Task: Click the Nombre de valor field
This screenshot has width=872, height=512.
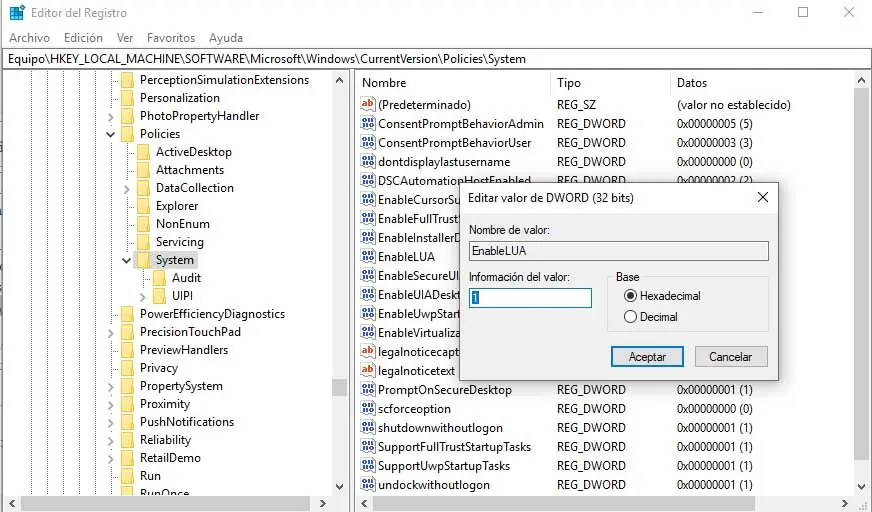Action: 619,251
